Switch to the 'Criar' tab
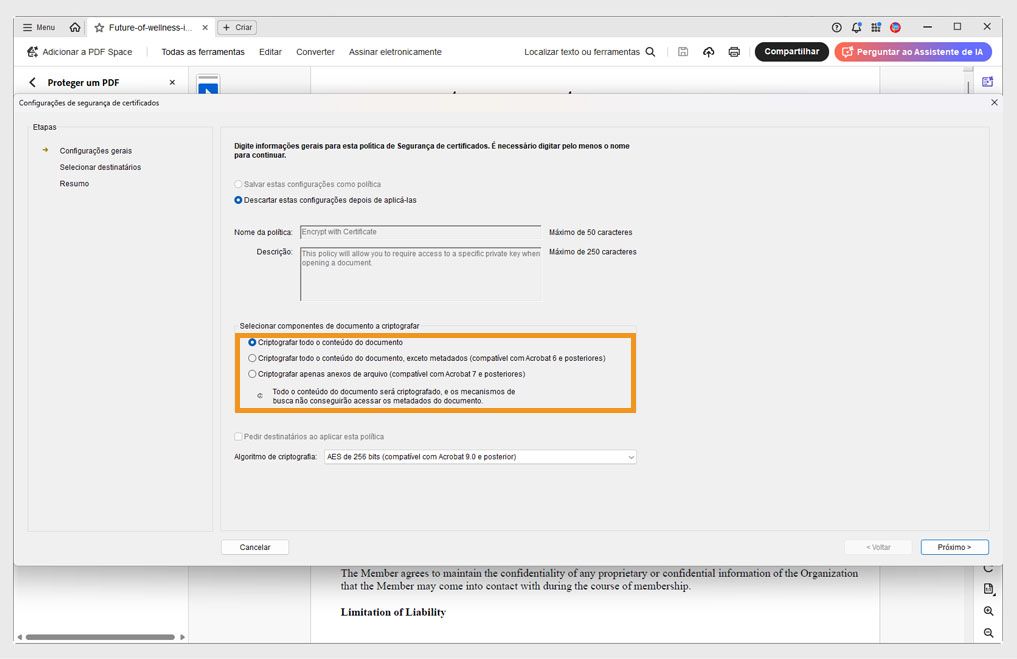Screen dimensions: 1017x659 (236, 27)
